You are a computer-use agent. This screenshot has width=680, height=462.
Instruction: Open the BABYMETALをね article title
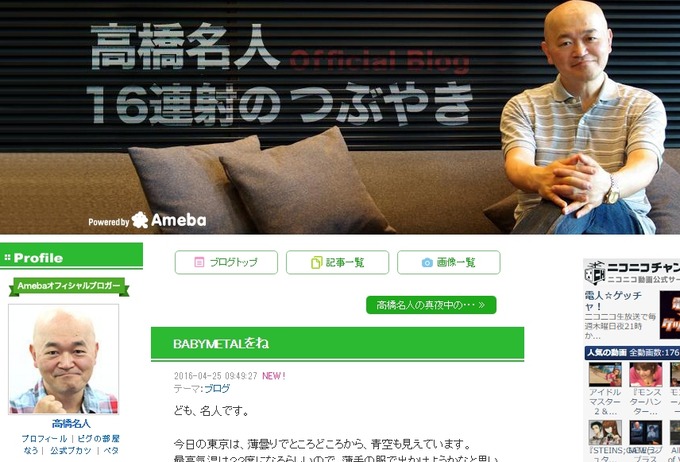coord(221,344)
